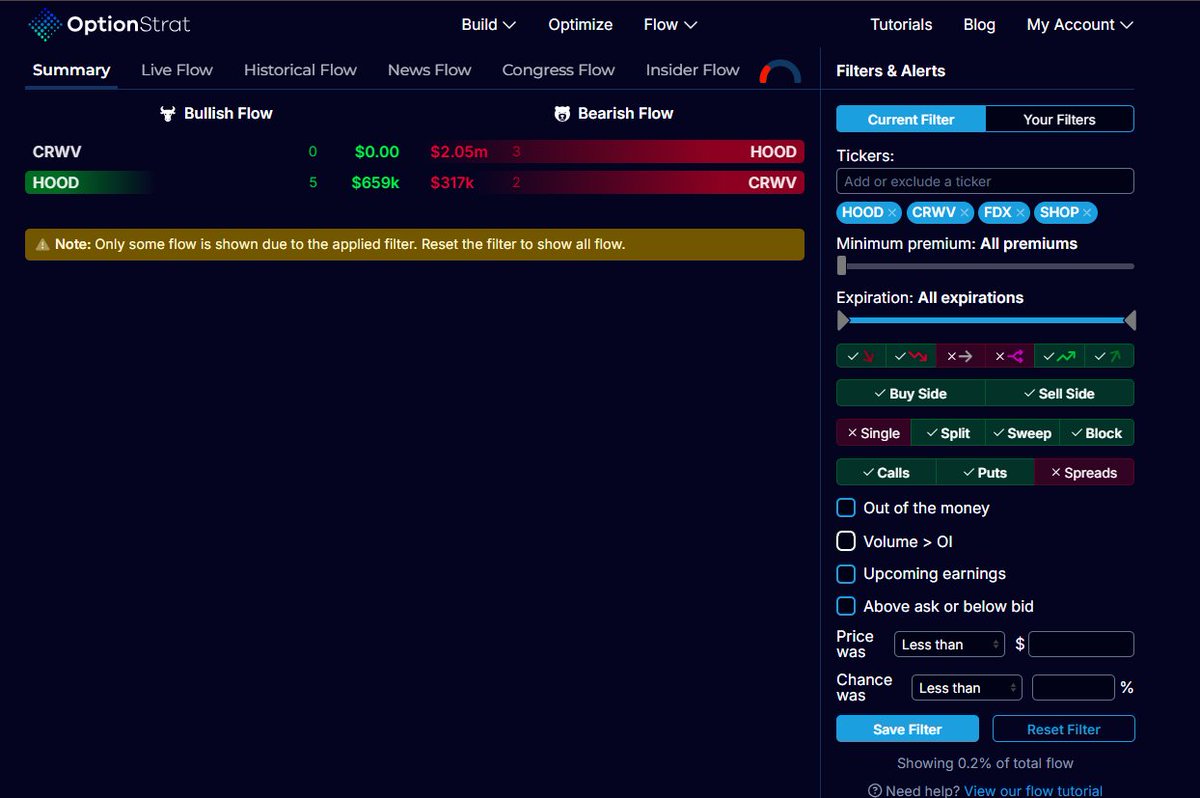Enable the Single trade type filter
The image size is (1200, 798).
tap(874, 433)
